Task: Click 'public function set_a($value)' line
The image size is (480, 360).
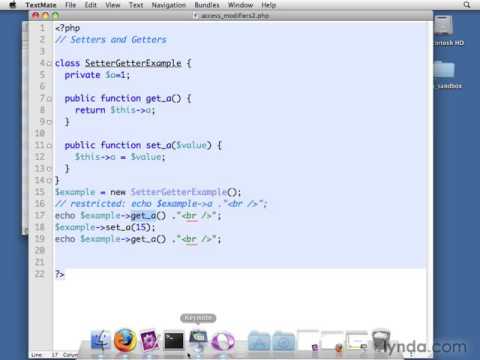Action: point(143,145)
